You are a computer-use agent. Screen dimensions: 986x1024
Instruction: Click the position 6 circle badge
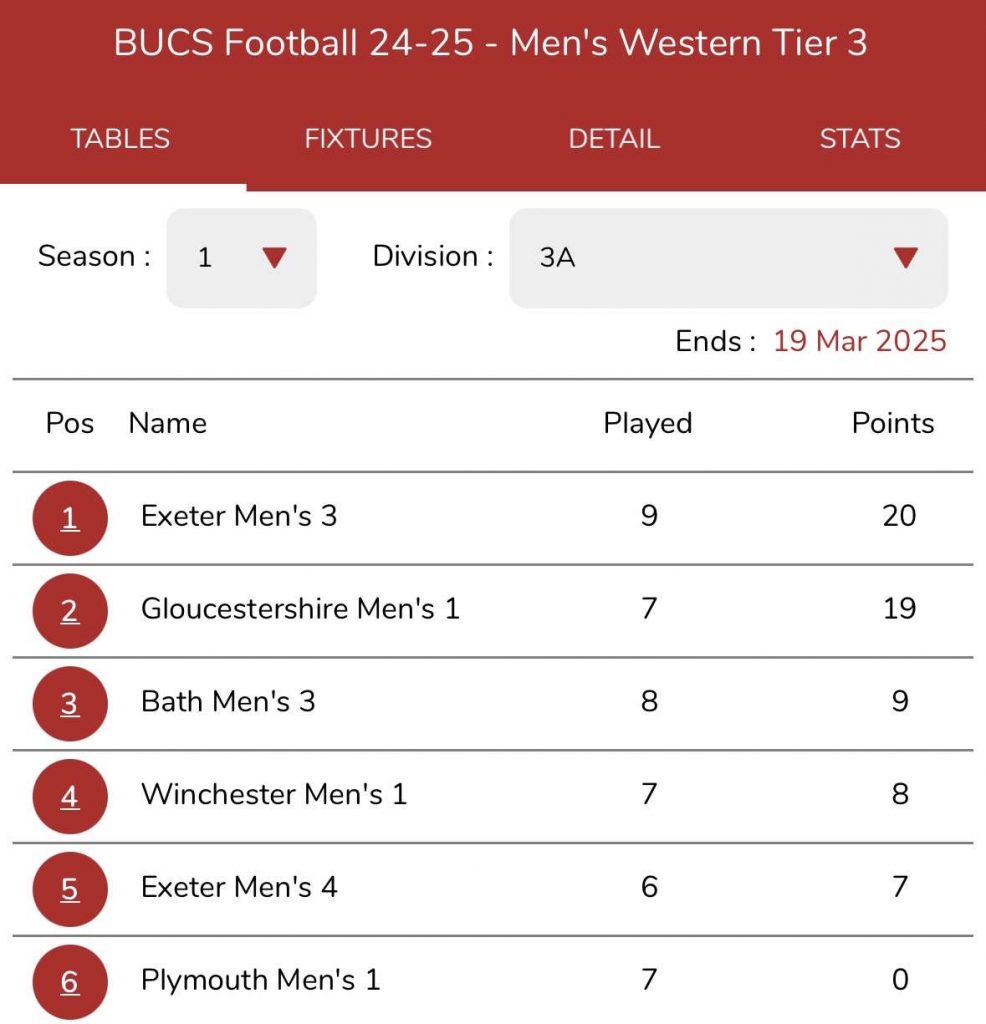click(70, 981)
